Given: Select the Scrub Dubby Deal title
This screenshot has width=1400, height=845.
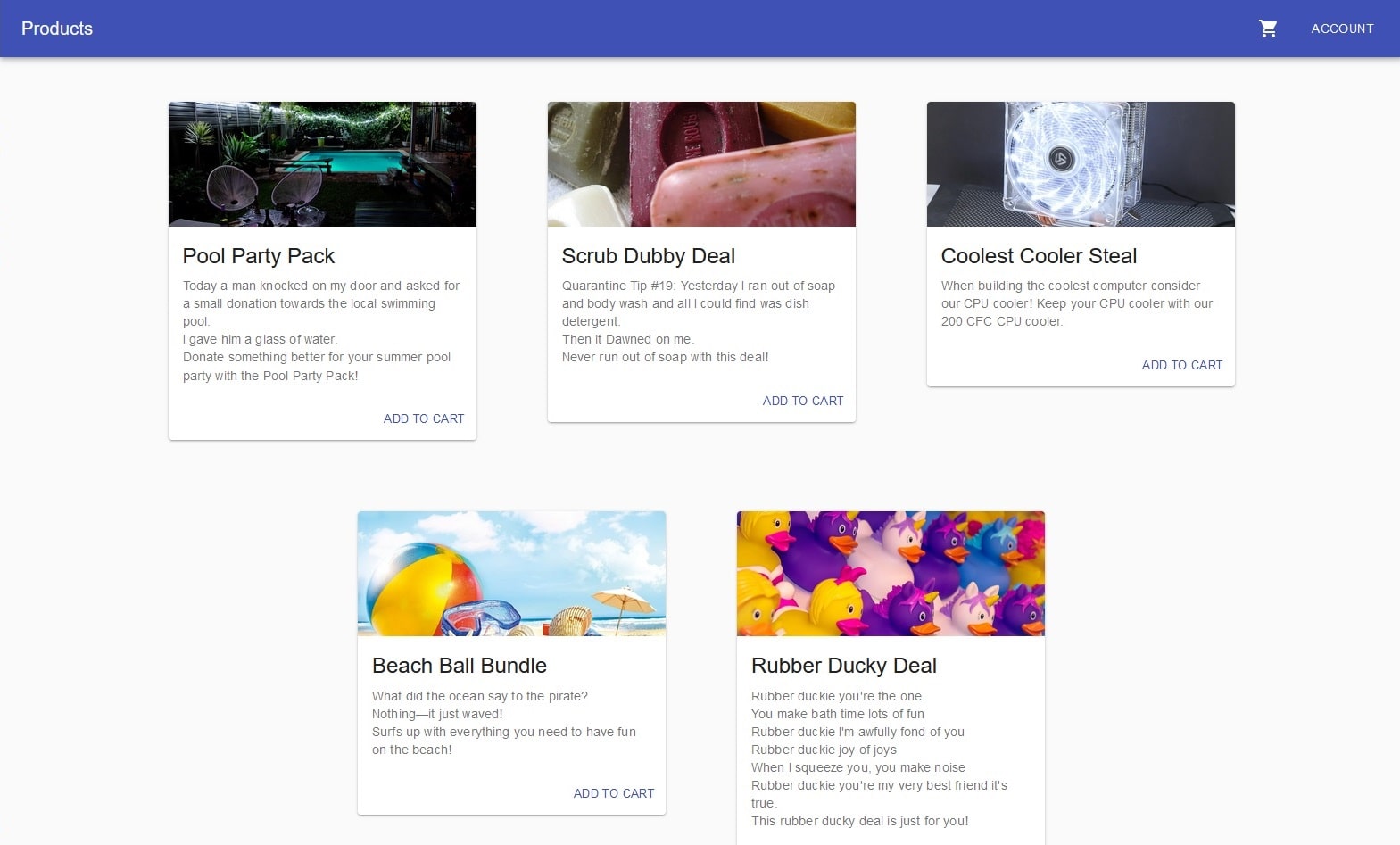Looking at the screenshot, I should [x=649, y=256].
